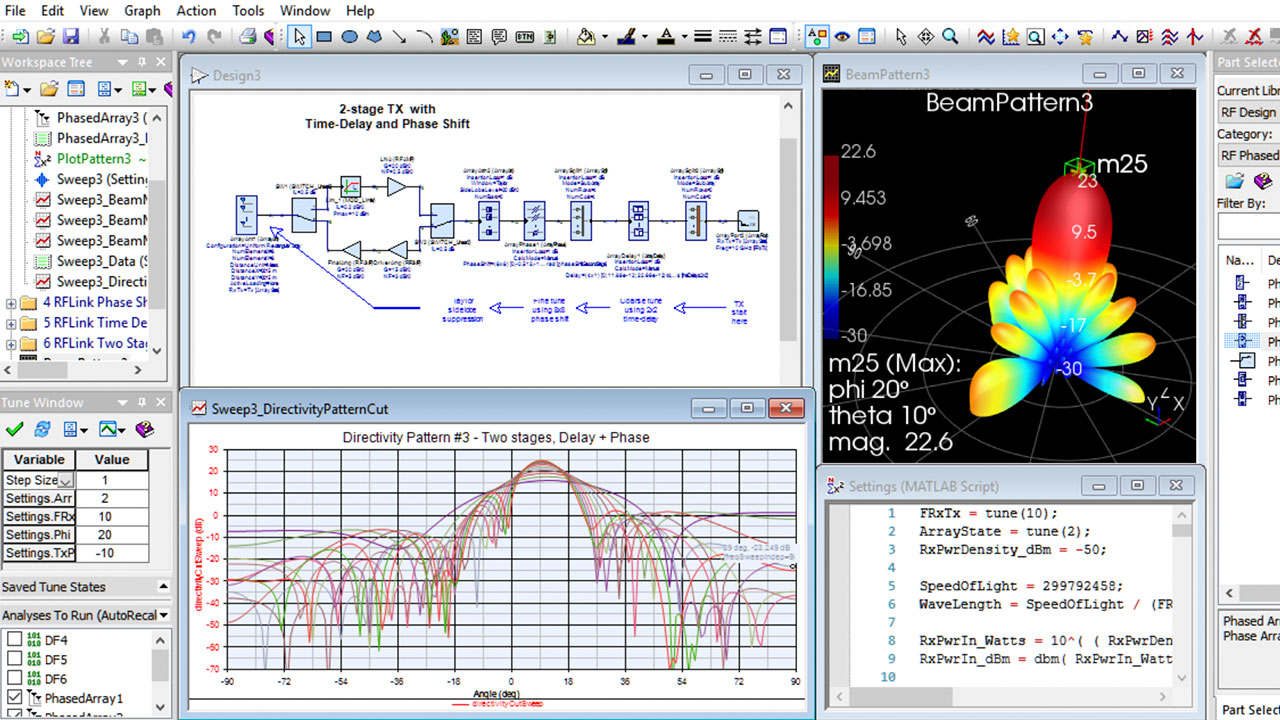Click the green checkmark in Tune Window
The height and width of the screenshot is (720, 1280).
14,429
